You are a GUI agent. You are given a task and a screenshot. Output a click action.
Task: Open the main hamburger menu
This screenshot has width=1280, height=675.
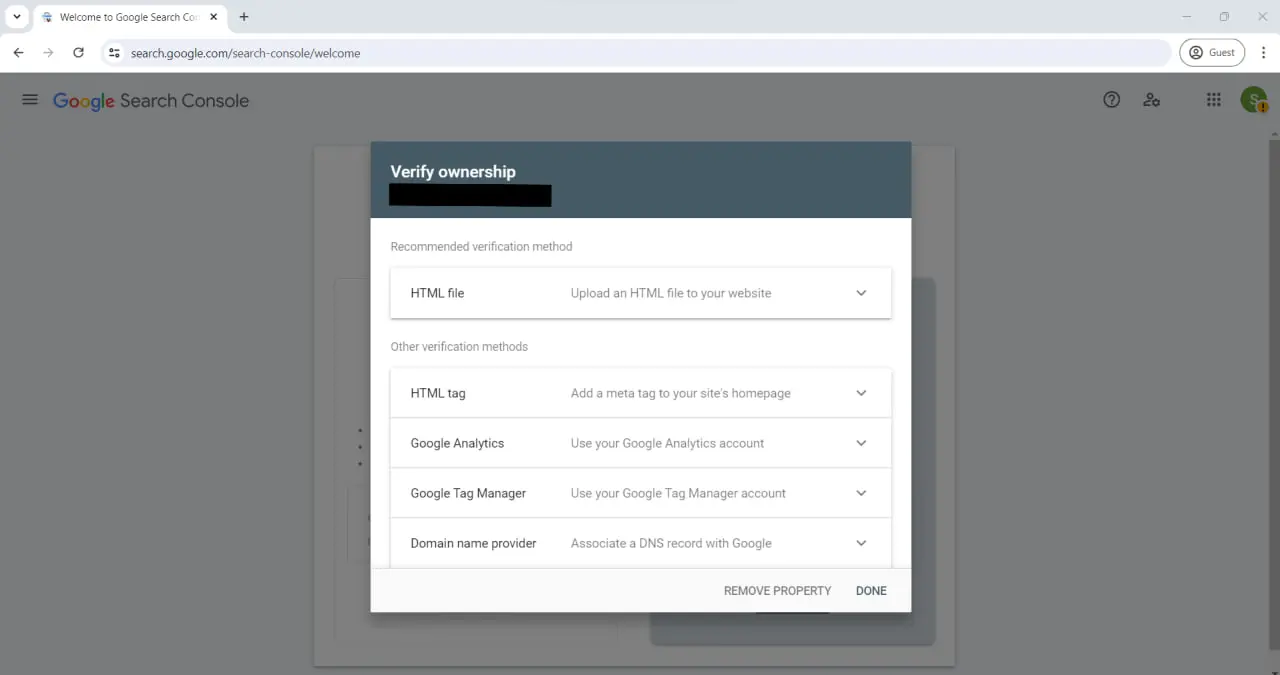[x=30, y=100]
